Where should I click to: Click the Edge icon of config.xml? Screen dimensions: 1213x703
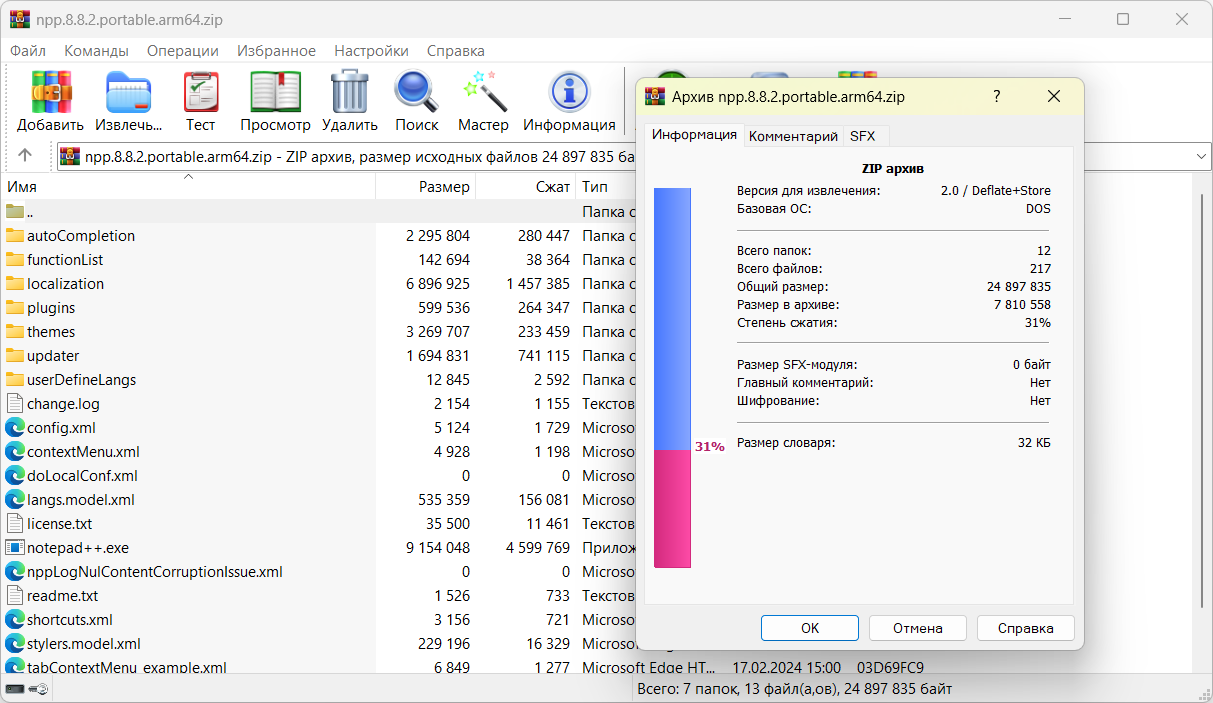click(x=14, y=428)
